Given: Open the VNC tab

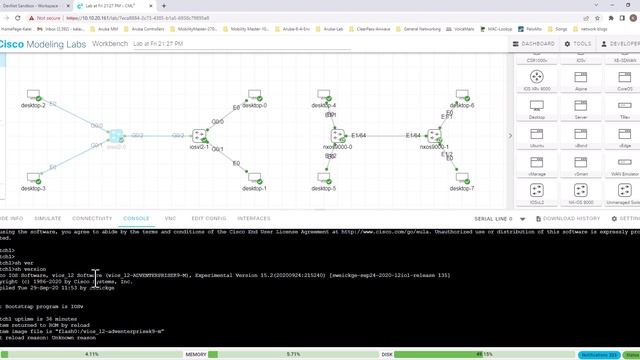Looking at the screenshot, I should tap(170, 218).
